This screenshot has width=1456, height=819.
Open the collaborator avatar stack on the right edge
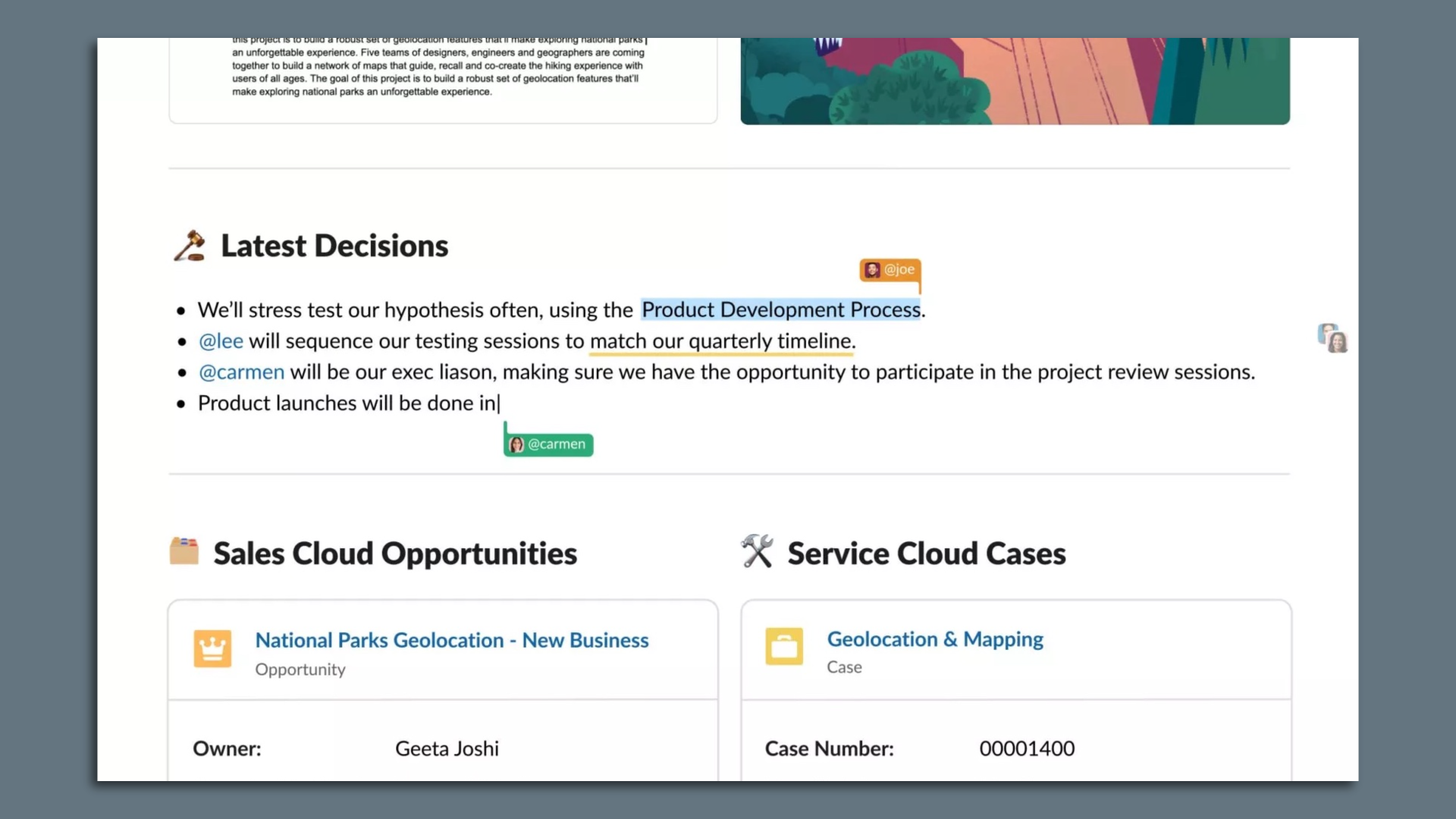[1332, 339]
